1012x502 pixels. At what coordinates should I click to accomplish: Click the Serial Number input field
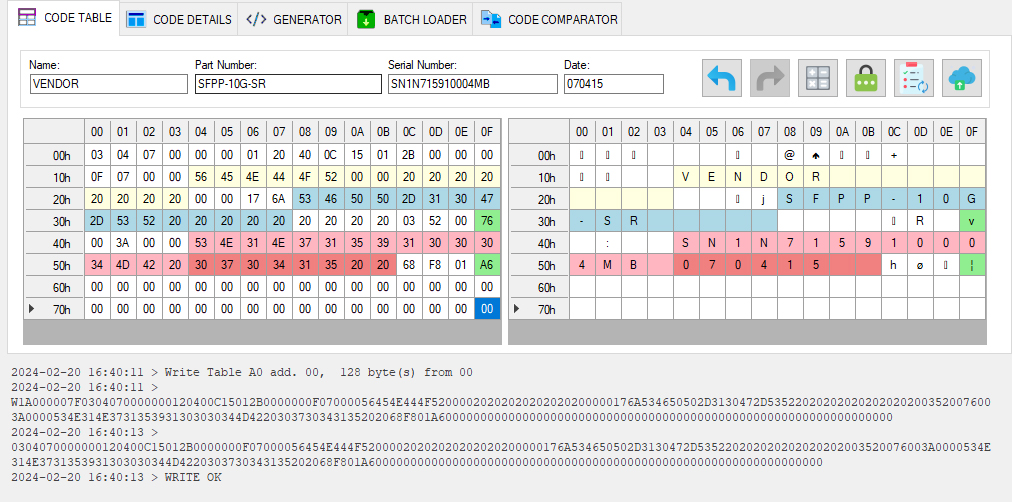click(472, 84)
